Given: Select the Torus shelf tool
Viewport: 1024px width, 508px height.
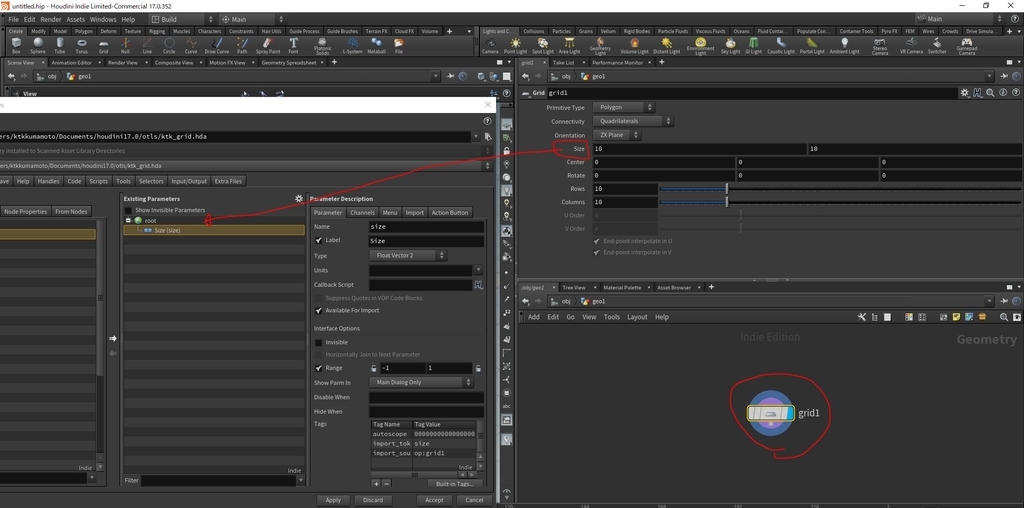Looking at the screenshot, I should (x=82, y=45).
